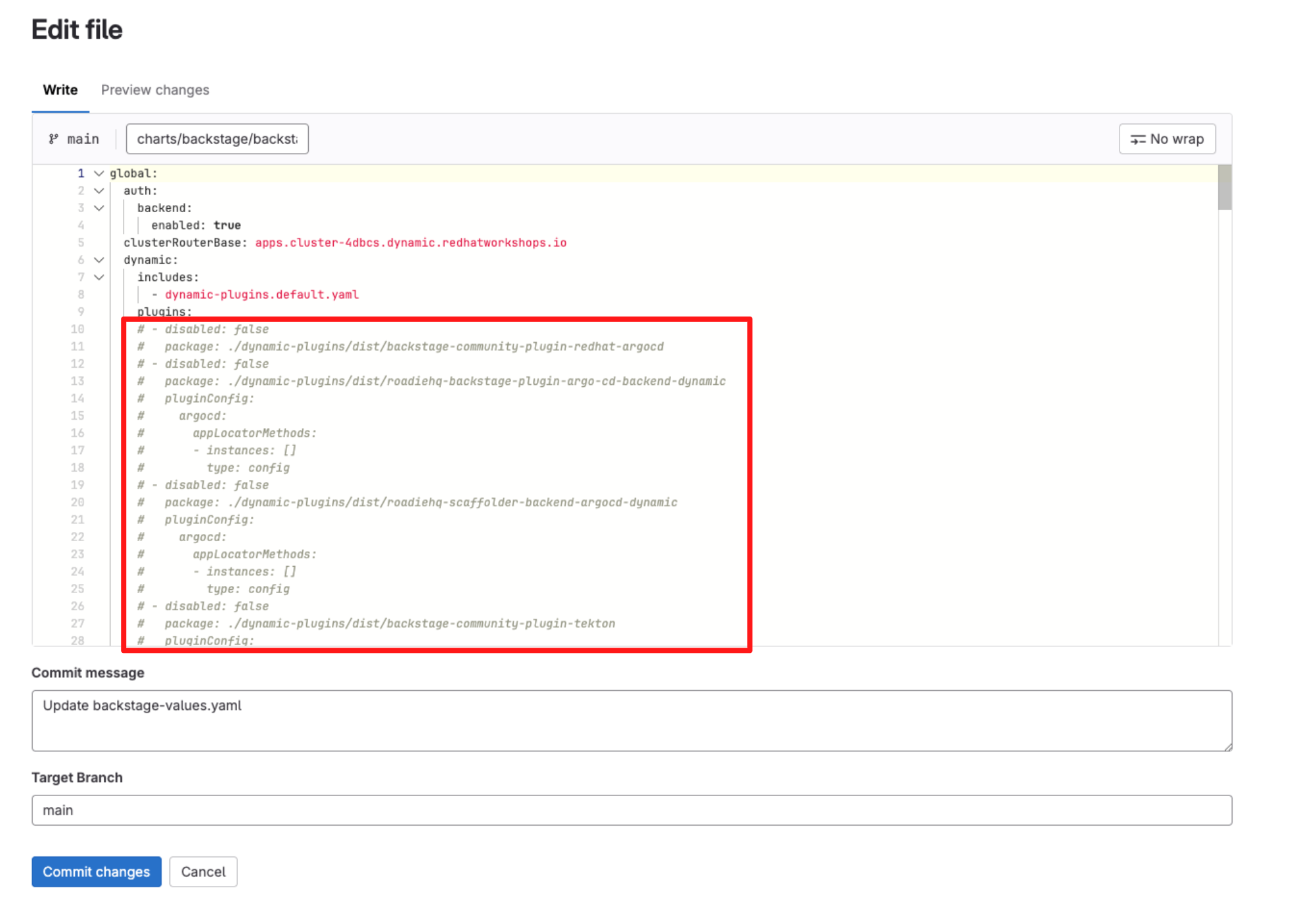Select line number 5 in the gutter
The width and height of the screenshot is (1316, 907).
click(x=80, y=242)
